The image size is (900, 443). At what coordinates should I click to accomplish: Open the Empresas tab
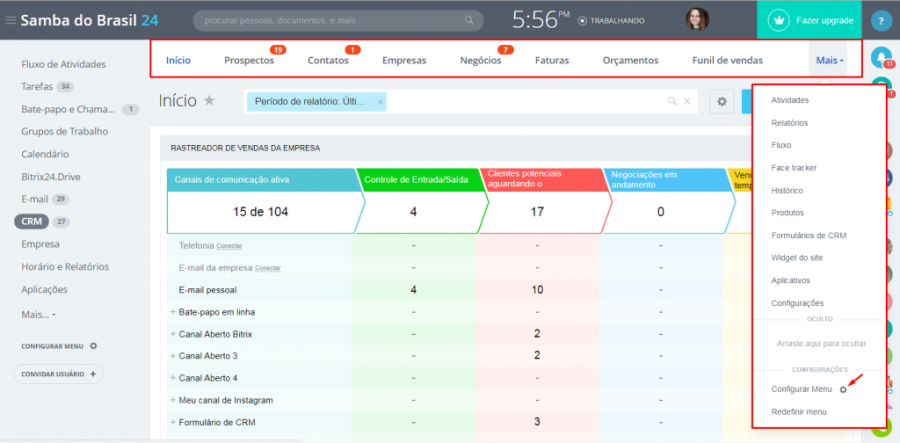pyautogui.click(x=404, y=60)
